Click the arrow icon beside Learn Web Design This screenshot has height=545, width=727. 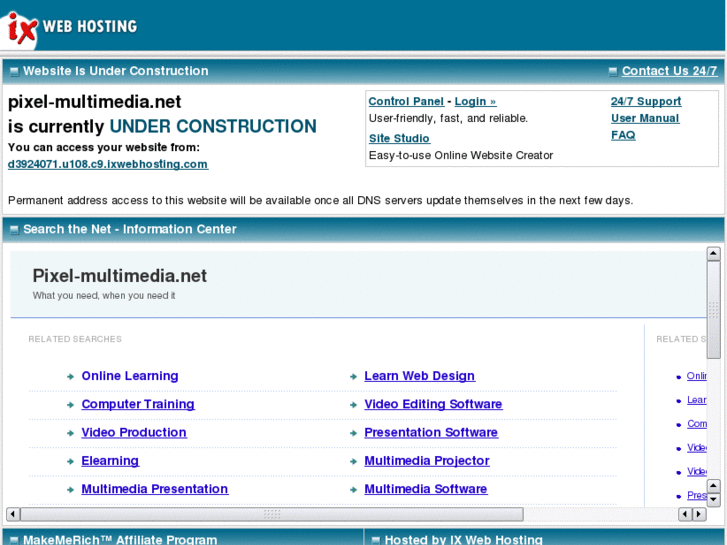(353, 377)
